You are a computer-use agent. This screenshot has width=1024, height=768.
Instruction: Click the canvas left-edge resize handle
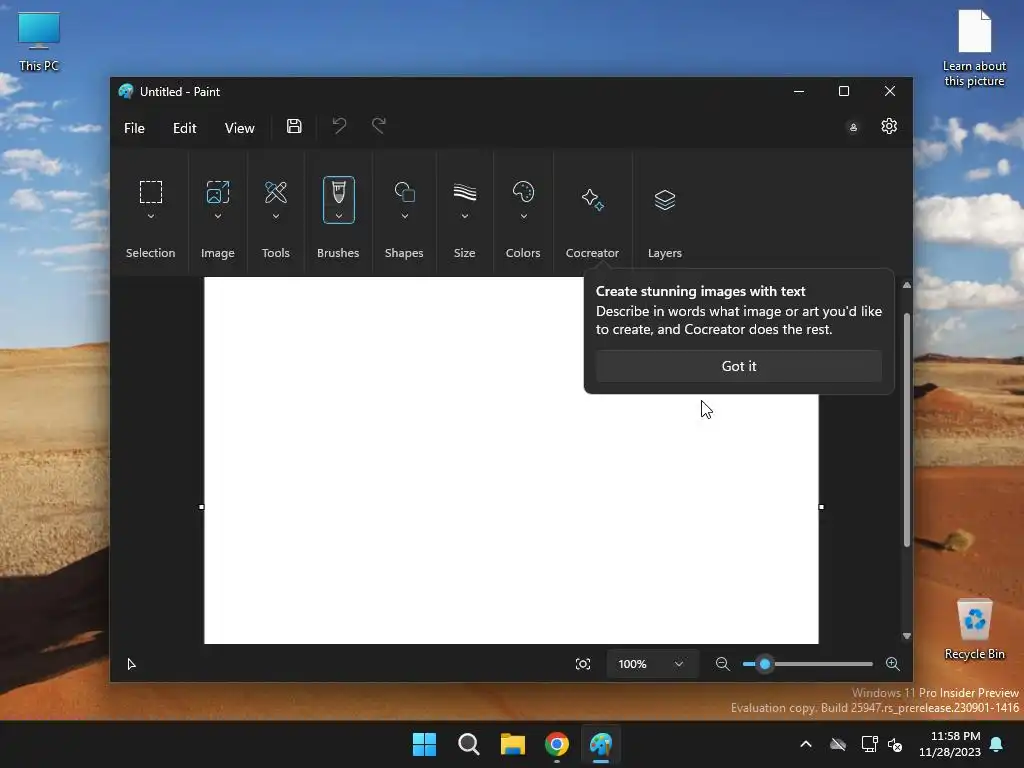(201, 507)
